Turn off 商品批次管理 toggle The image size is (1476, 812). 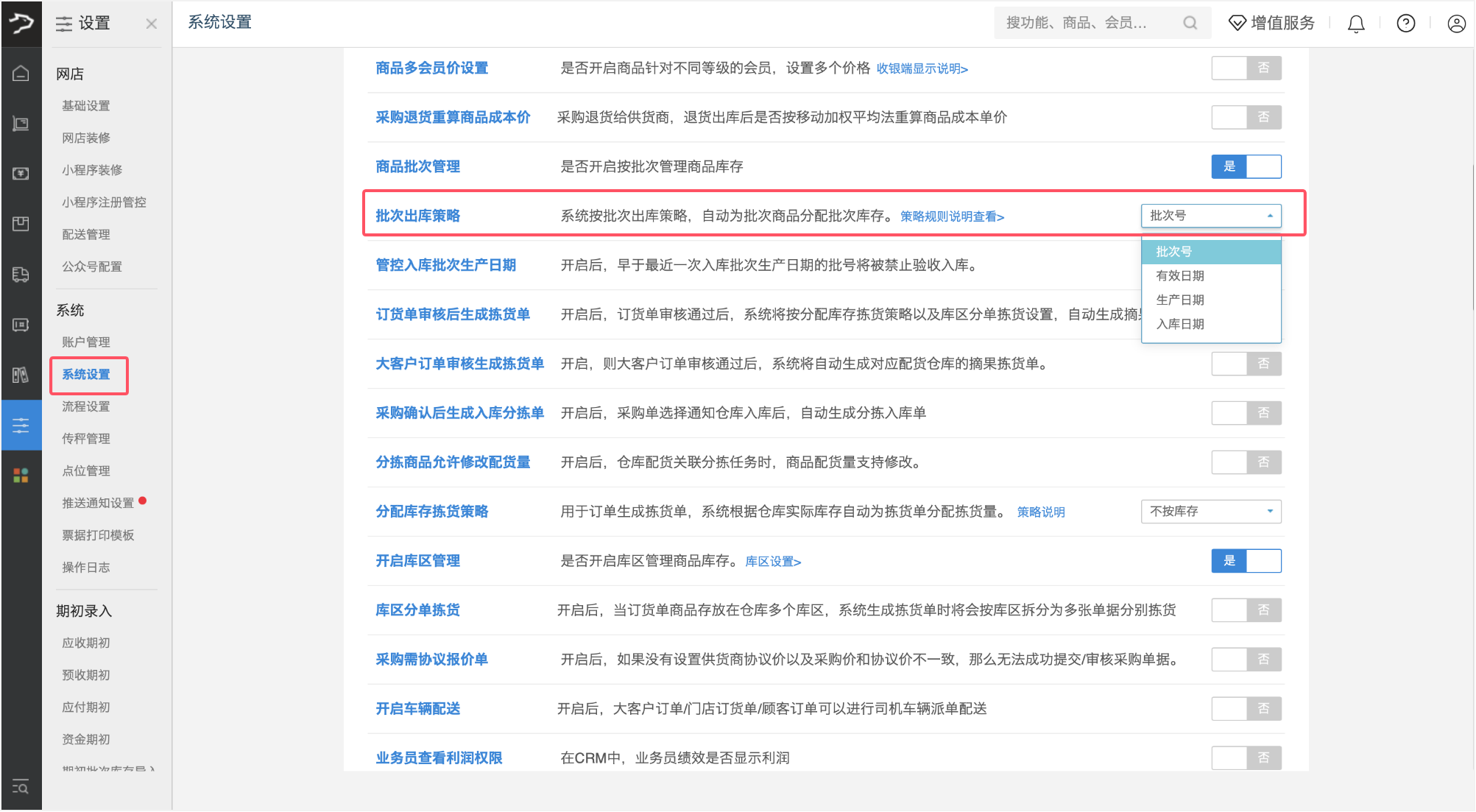[x=1246, y=166]
